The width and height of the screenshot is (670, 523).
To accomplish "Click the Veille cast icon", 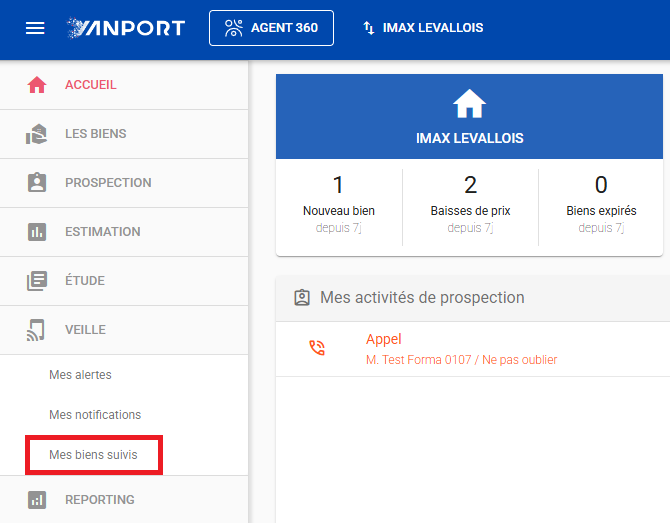I will [x=35, y=330].
